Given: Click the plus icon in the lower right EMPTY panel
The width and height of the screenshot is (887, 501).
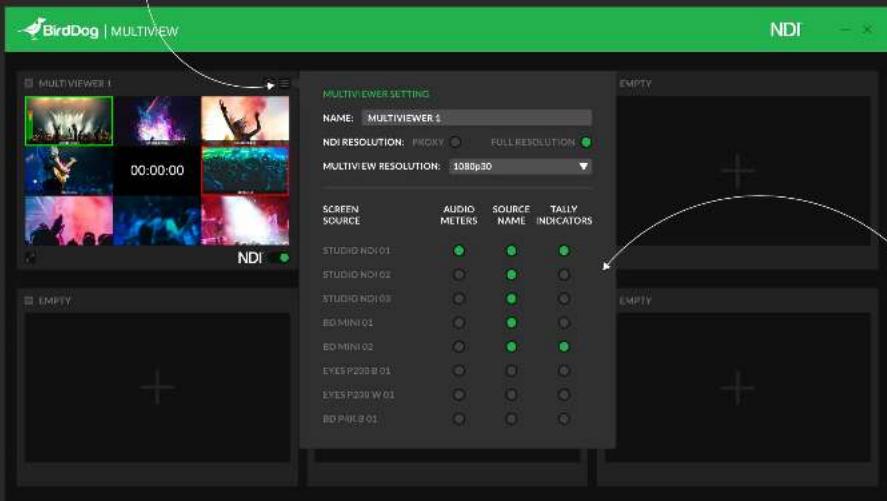Looking at the screenshot, I should (x=737, y=387).
